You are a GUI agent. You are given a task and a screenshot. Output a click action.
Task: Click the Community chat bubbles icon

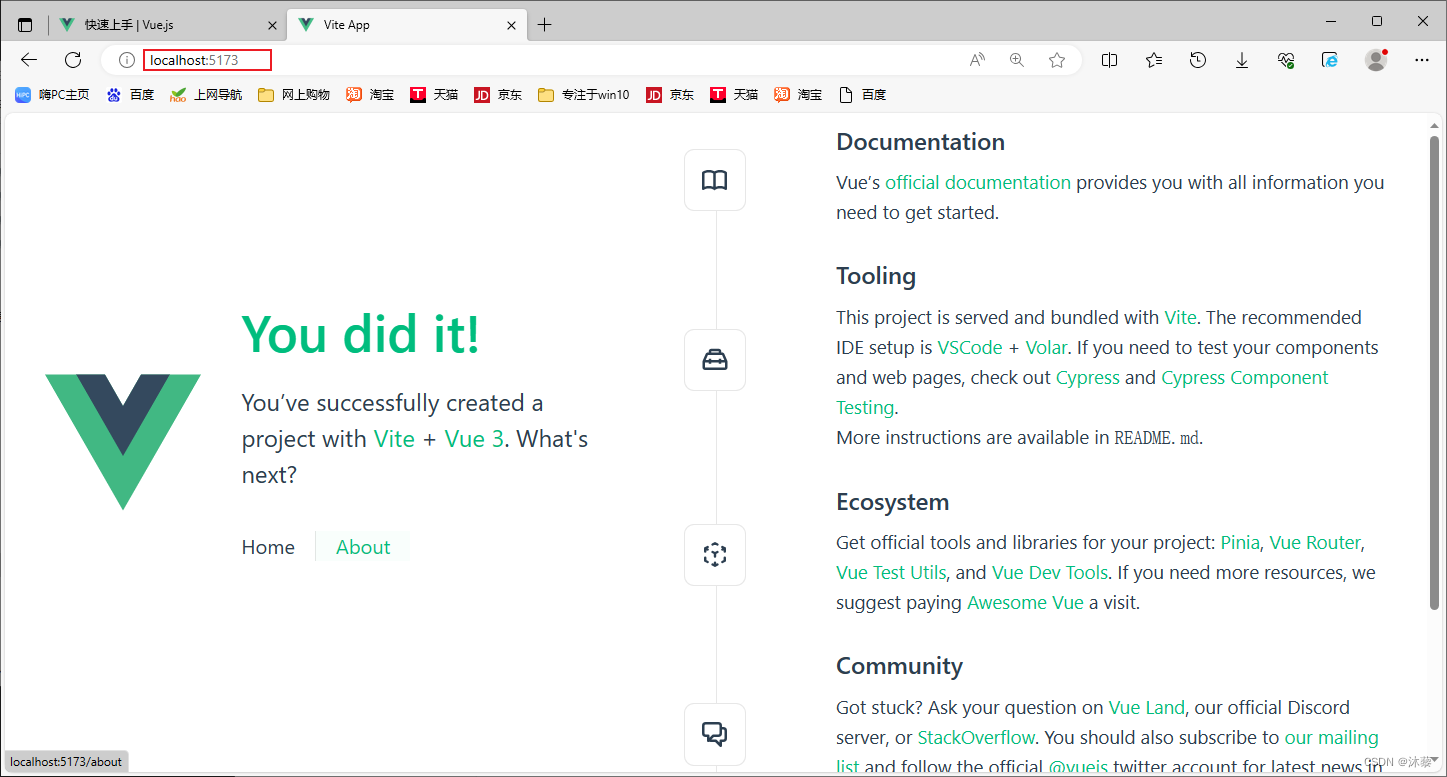715,734
